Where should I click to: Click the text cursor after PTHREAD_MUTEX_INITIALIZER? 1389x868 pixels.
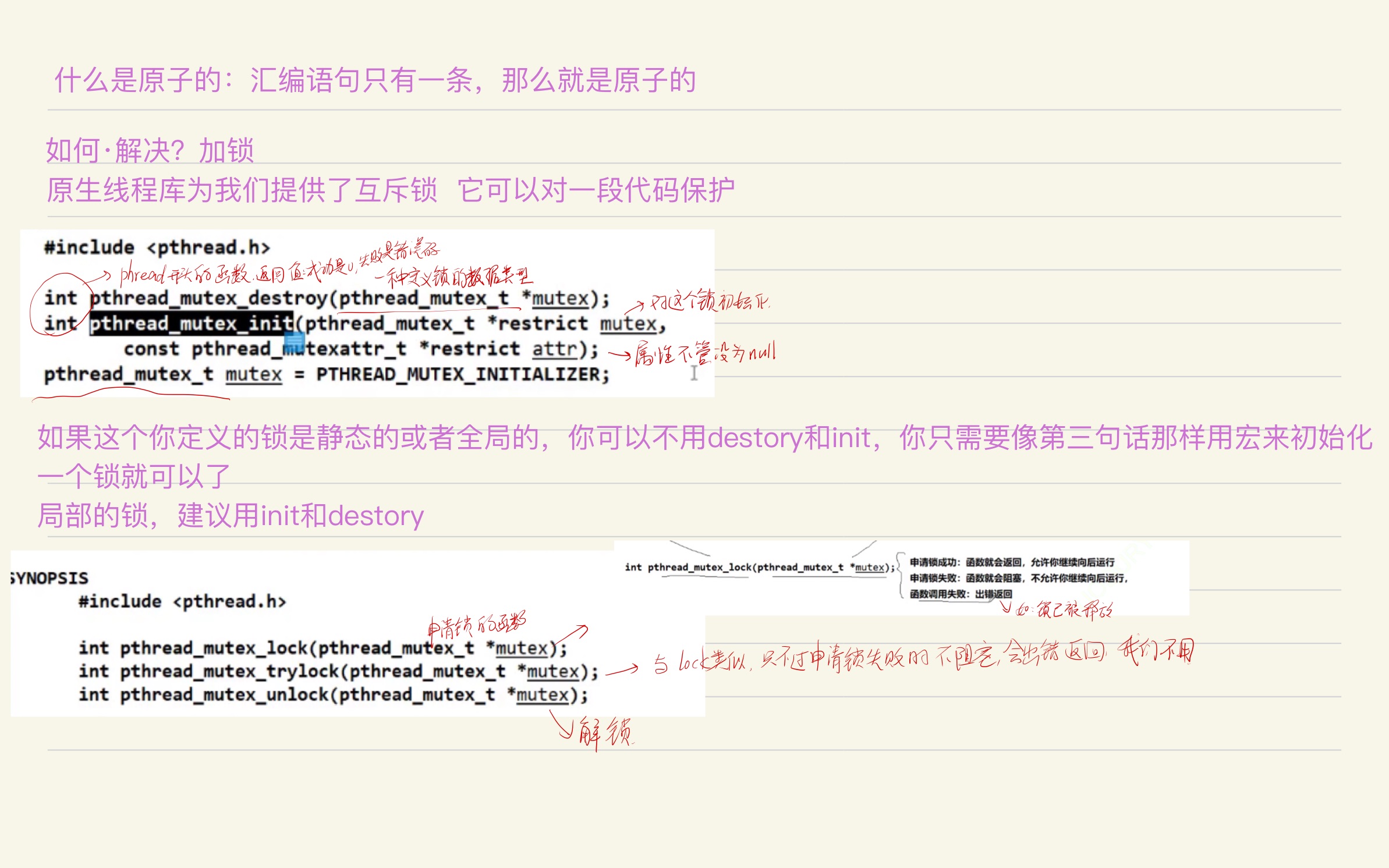(x=693, y=373)
